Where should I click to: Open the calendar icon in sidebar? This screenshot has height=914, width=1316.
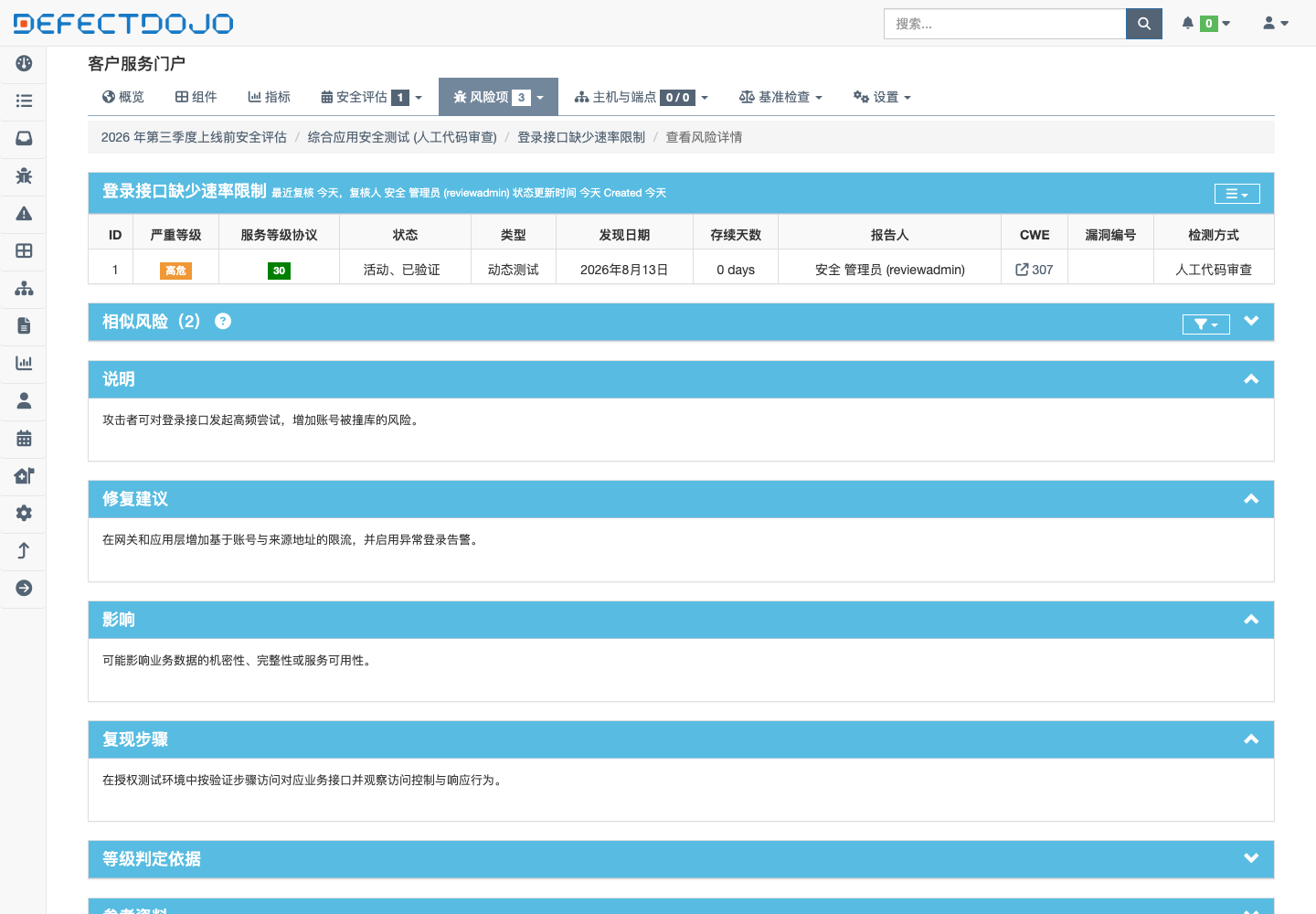[x=24, y=438]
